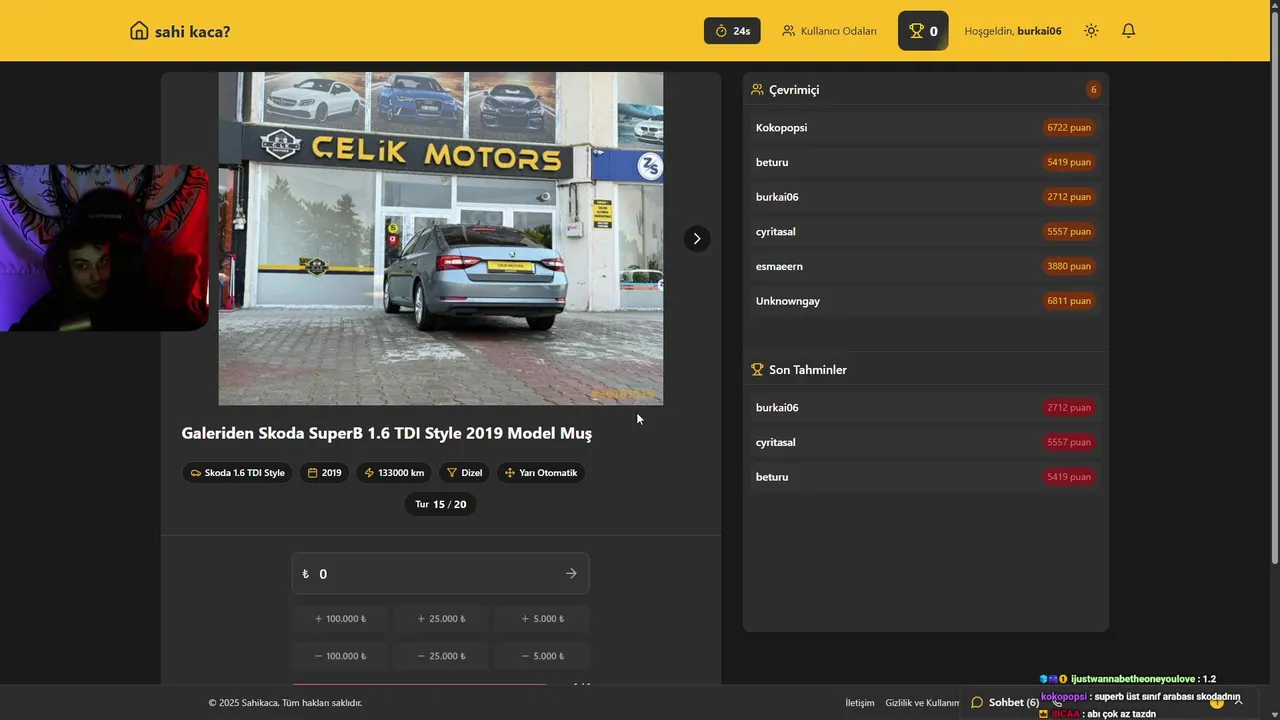This screenshot has height=720, width=1280.
Task: Add 5.000 ₺ to the guess
Action: [542, 619]
